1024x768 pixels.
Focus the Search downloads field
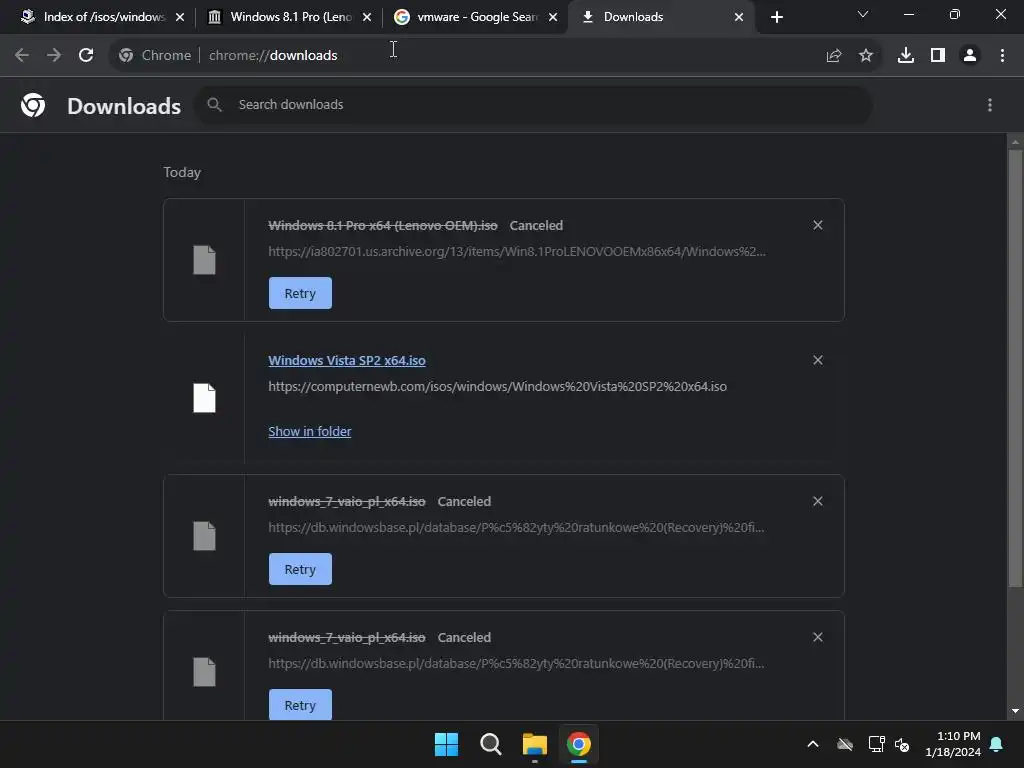pos(534,104)
